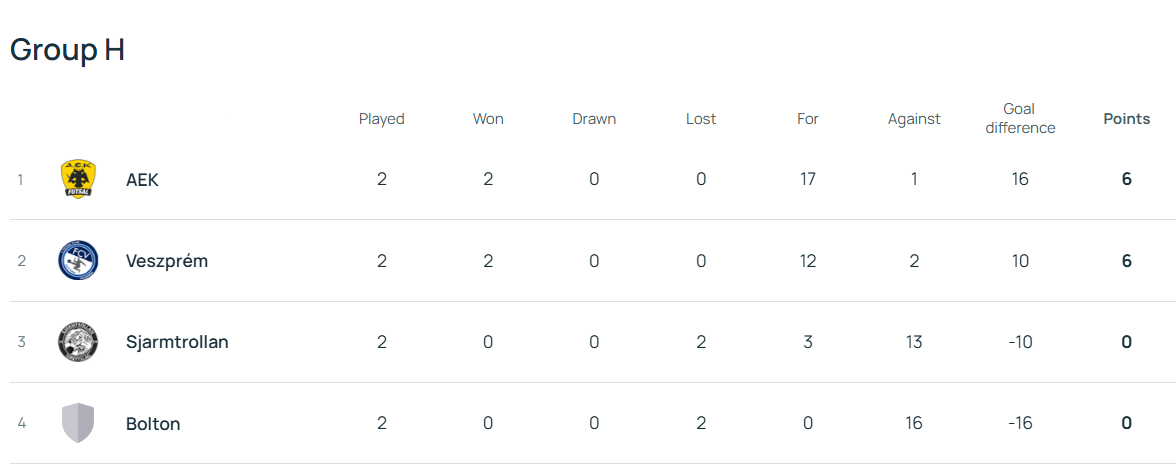Open the Veszprém team link
Viewport: 1176px width, 464px height.
pyautogui.click(x=167, y=261)
